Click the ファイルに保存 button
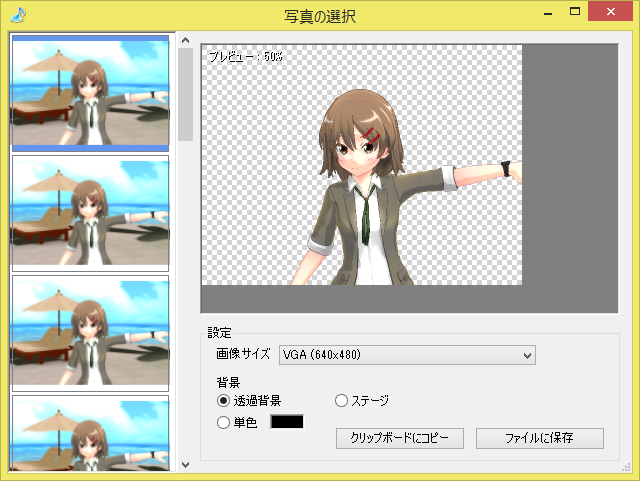Viewport: 640px width, 481px height. (540, 438)
